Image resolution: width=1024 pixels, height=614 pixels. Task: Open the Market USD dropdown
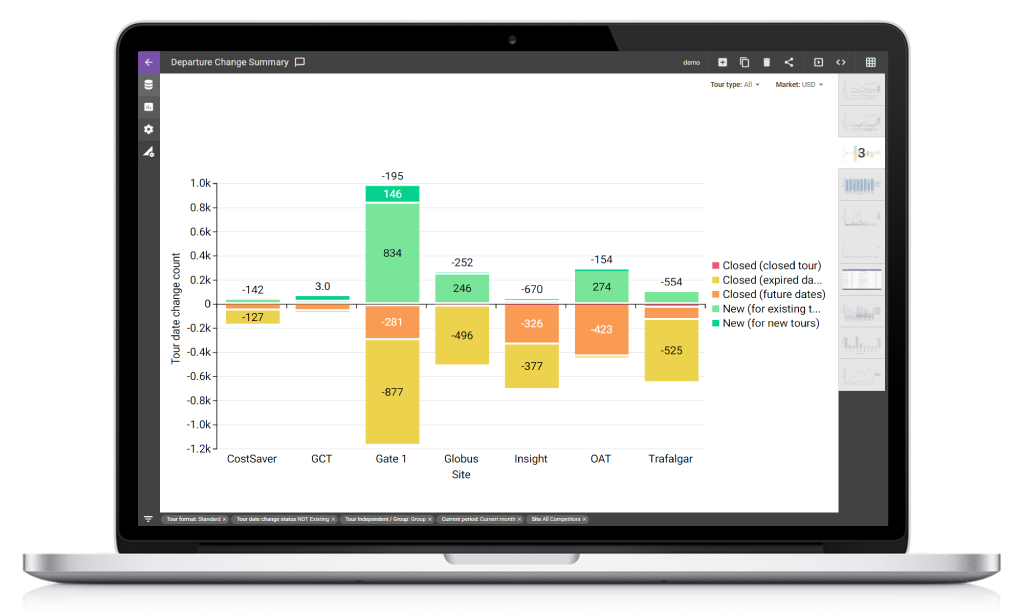point(799,84)
